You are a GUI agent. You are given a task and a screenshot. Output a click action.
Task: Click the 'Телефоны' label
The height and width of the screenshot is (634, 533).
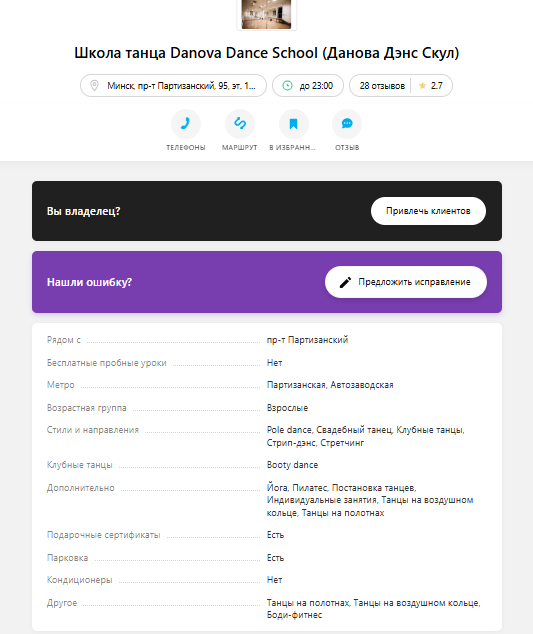click(186, 148)
